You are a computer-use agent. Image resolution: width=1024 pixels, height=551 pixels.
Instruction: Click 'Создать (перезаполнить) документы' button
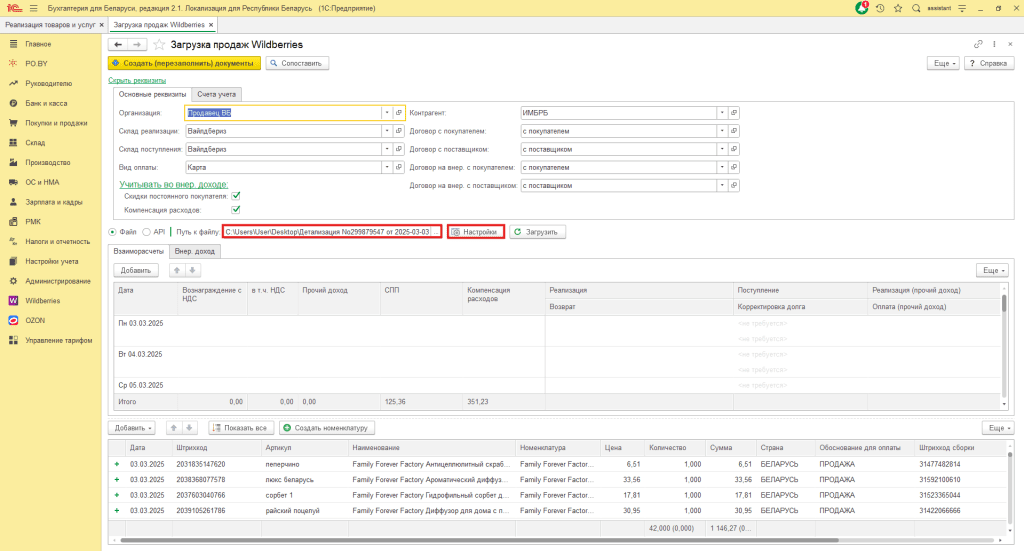point(184,63)
